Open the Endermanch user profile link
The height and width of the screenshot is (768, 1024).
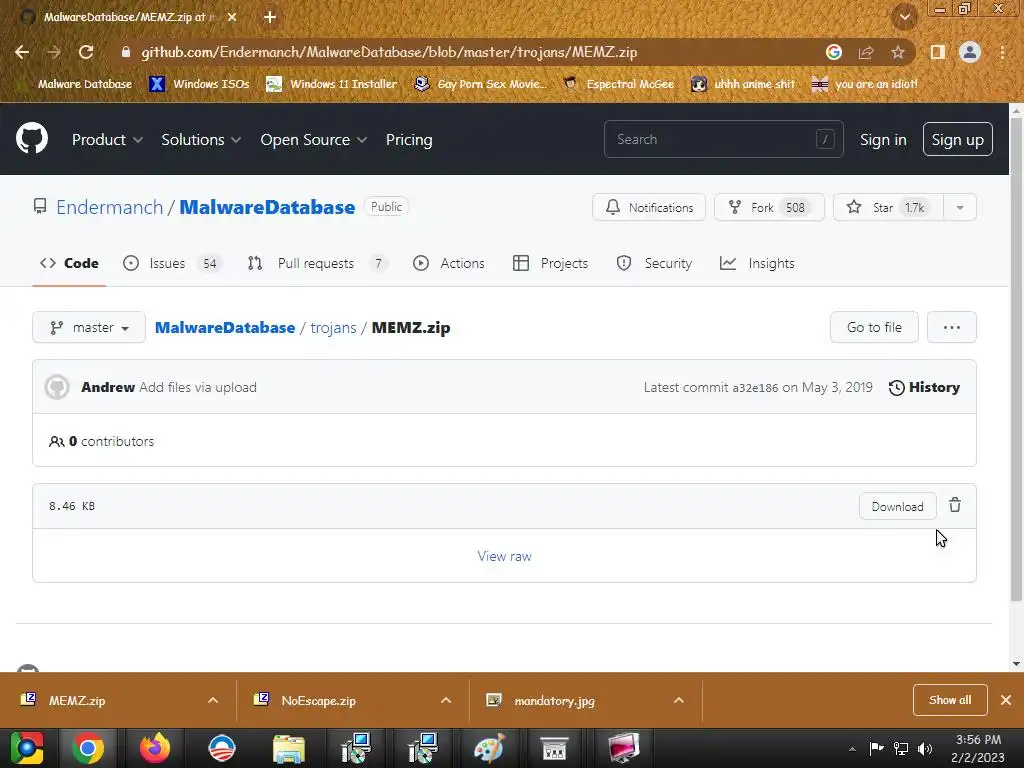point(110,207)
